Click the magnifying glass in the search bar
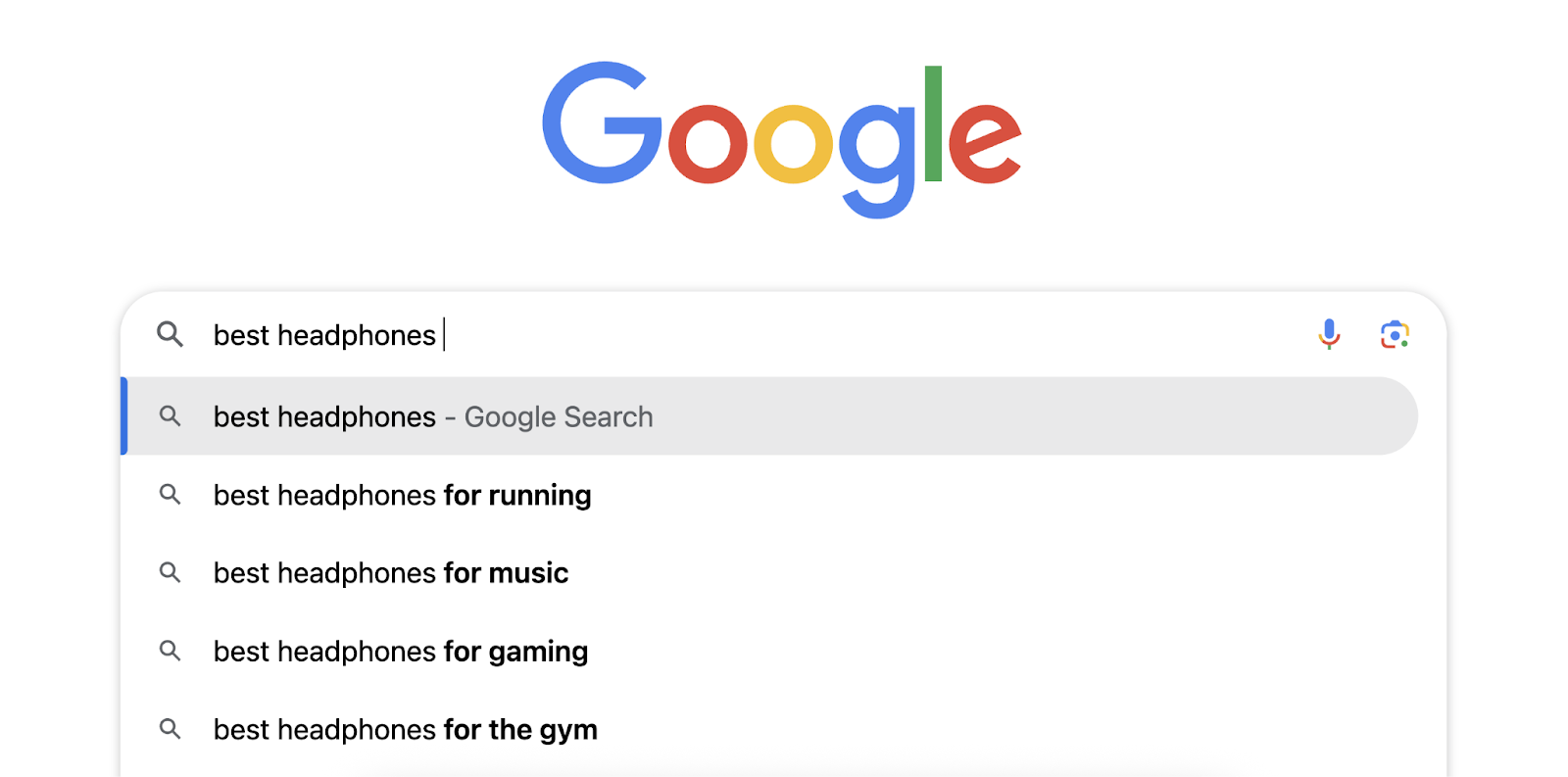This screenshot has width=1568, height=777. tap(170, 334)
